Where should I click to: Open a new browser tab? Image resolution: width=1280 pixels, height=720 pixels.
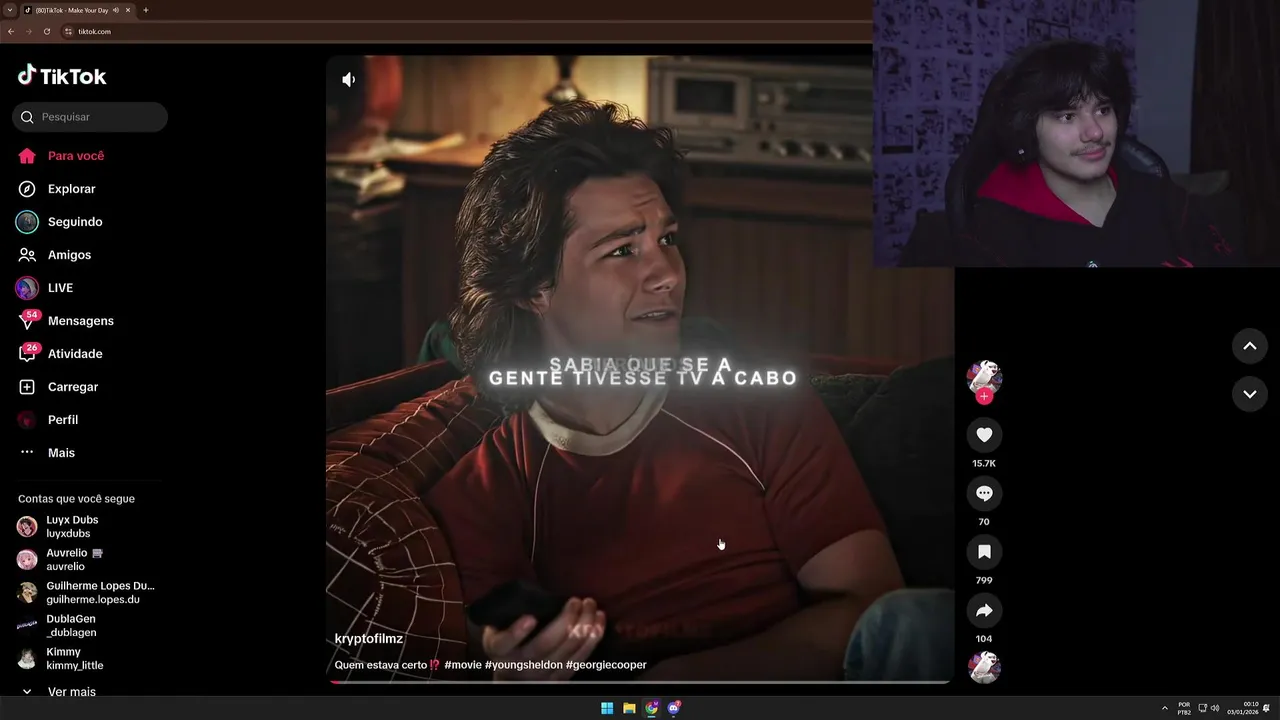(x=146, y=10)
